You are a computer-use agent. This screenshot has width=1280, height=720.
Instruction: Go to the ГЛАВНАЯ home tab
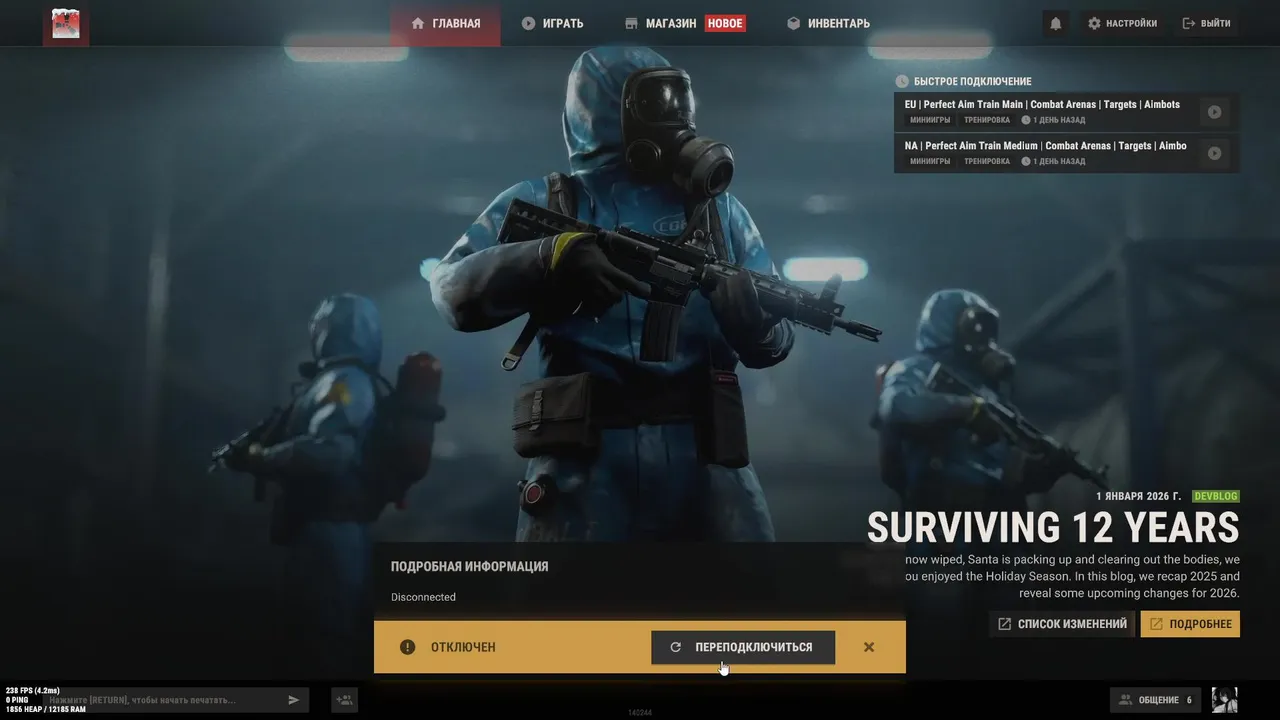(446, 23)
